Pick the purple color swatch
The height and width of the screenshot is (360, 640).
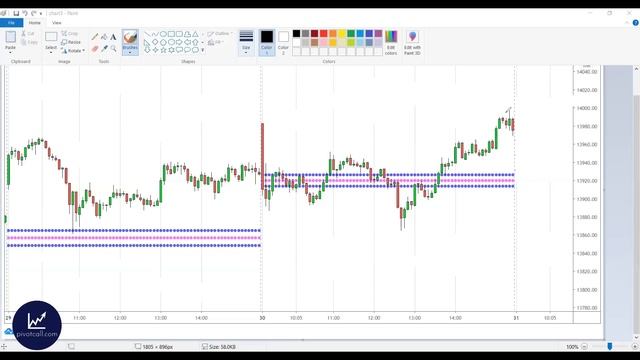(x=378, y=33)
